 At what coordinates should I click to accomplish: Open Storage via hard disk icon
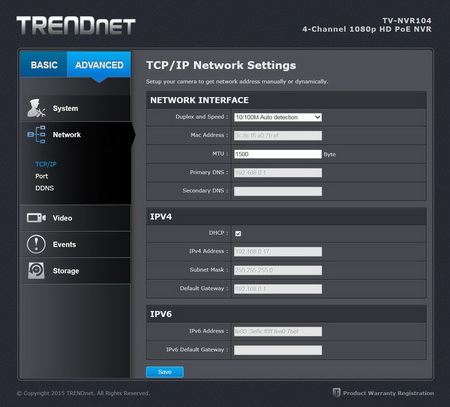pos(36,270)
